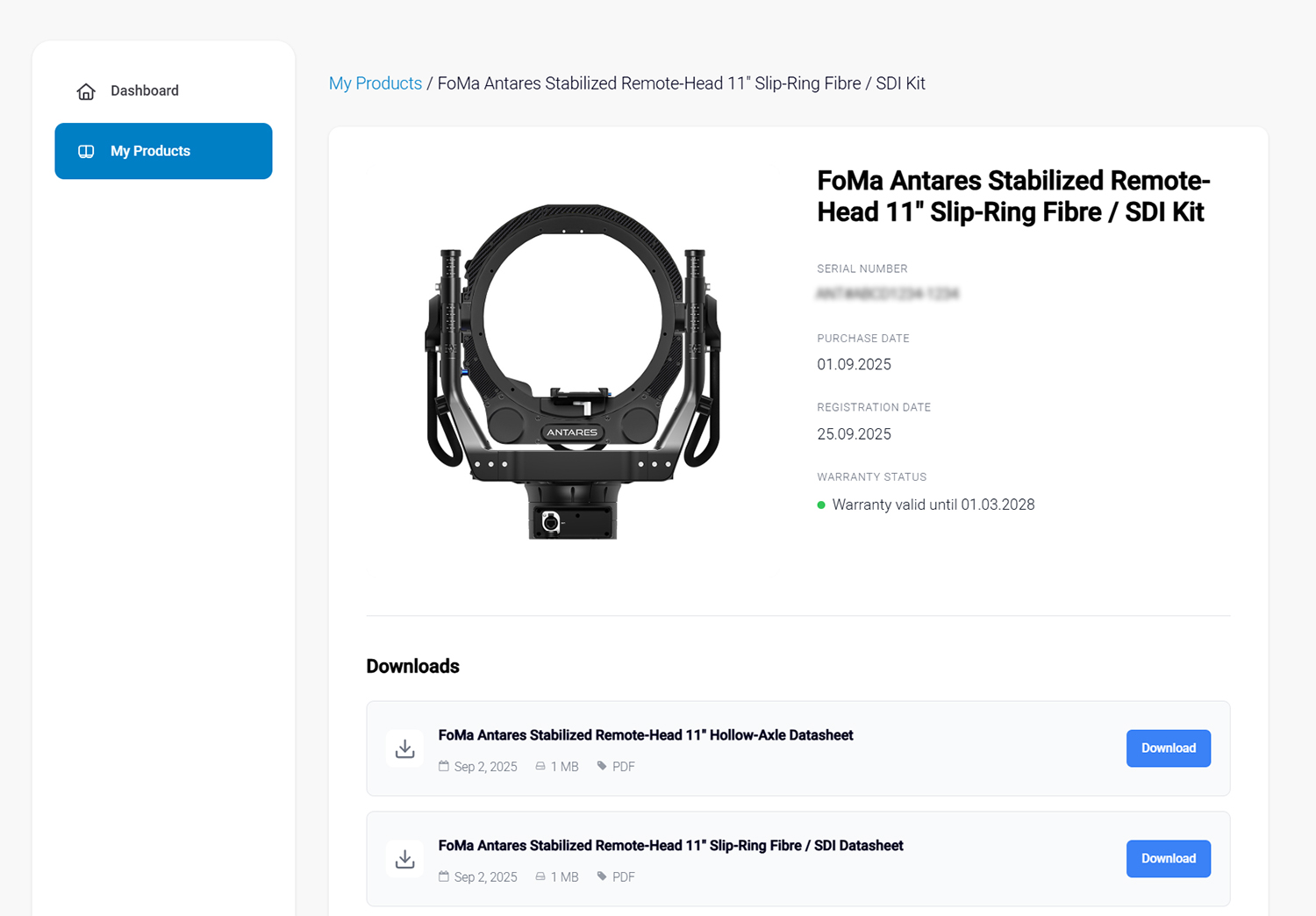The height and width of the screenshot is (916, 1316).
Task: Click the green warranty status dot
Action: [x=821, y=505]
